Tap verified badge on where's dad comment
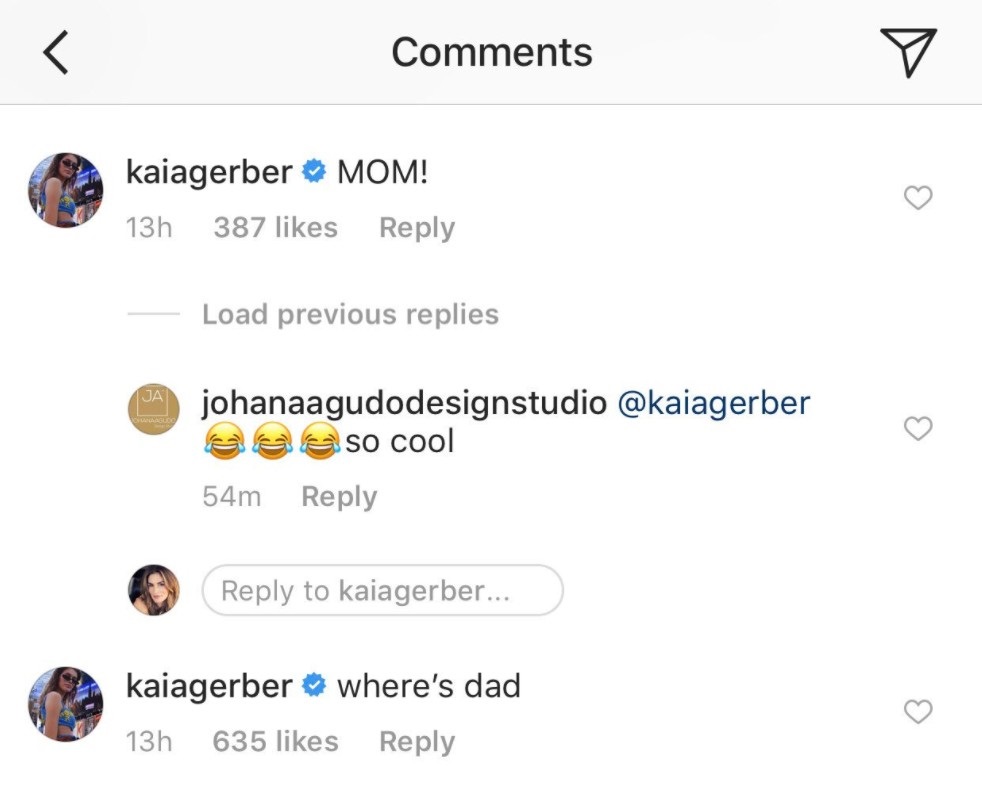The image size is (982, 811). (x=314, y=687)
